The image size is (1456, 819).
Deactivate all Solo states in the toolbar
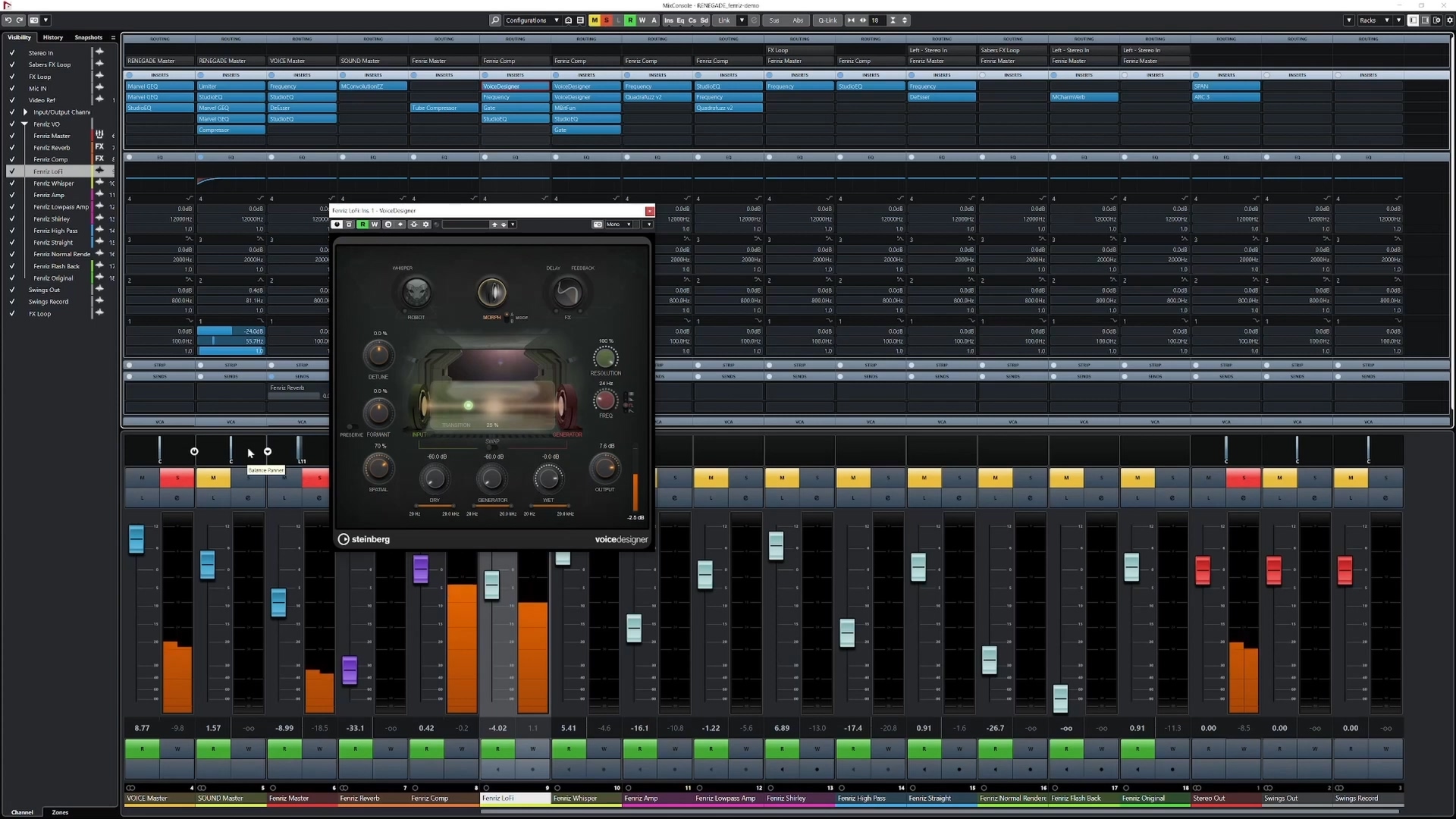click(x=606, y=20)
